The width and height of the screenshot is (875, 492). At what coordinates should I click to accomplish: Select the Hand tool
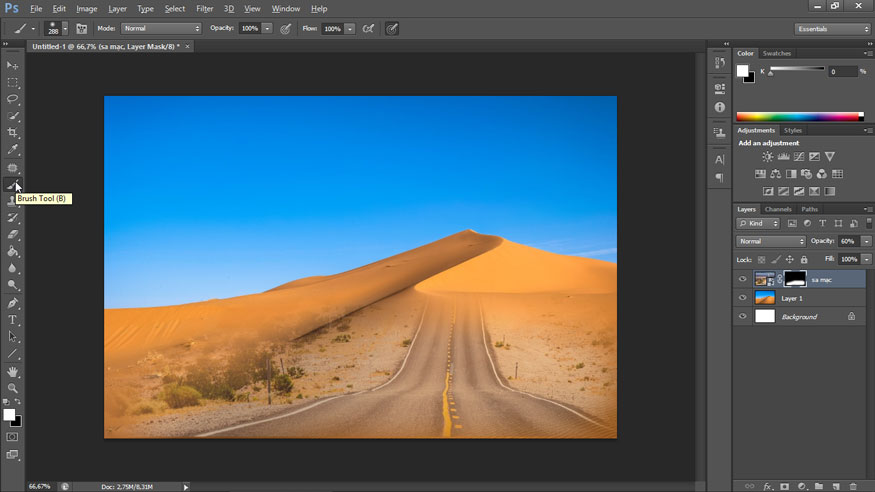13,371
